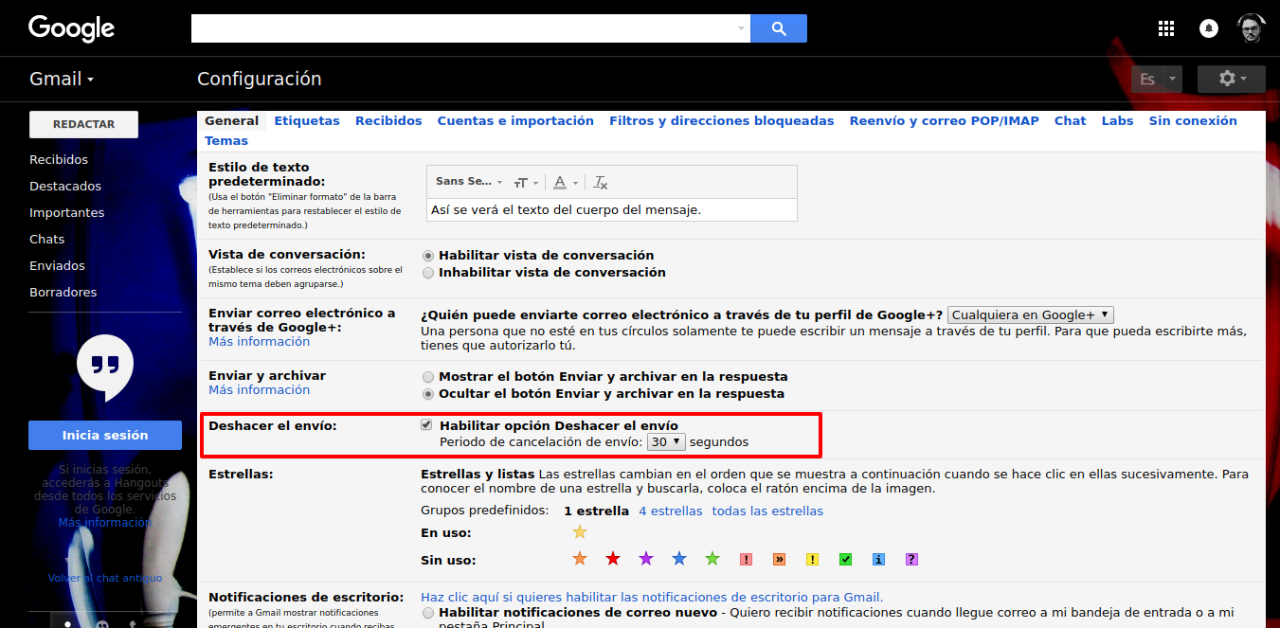Click the yellow star in use
Image resolution: width=1280 pixels, height=628 pixels.
tap(579, 532)
